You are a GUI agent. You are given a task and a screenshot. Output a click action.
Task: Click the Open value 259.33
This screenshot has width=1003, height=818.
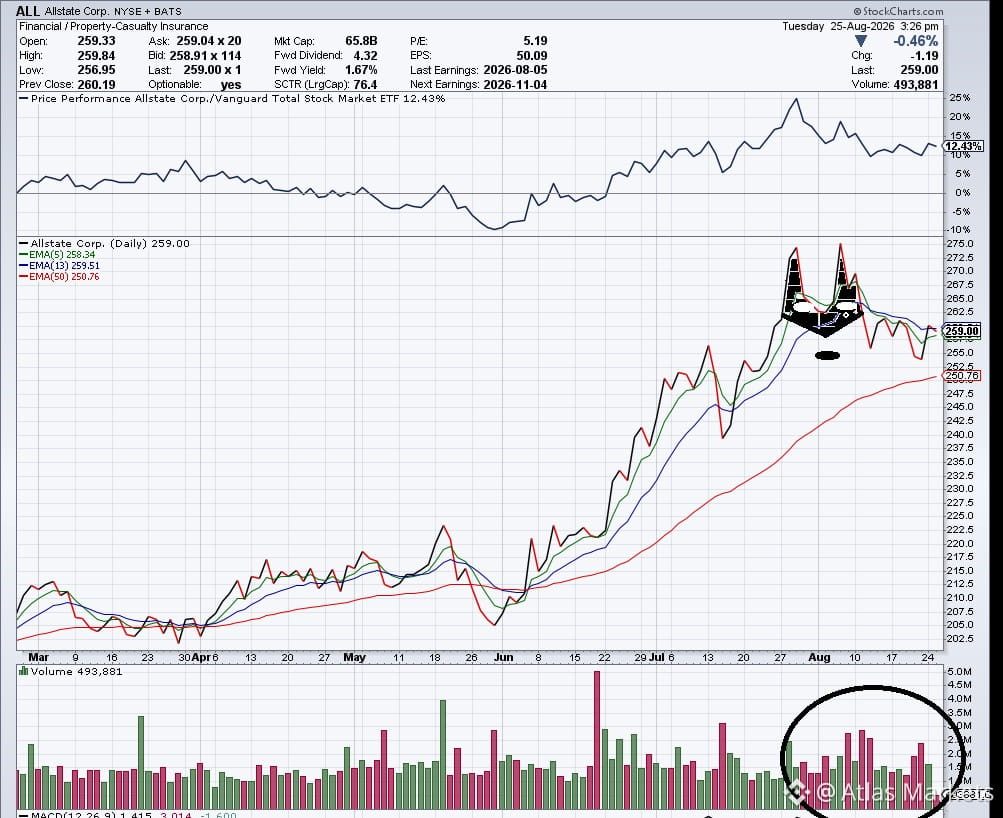(96, 41)
